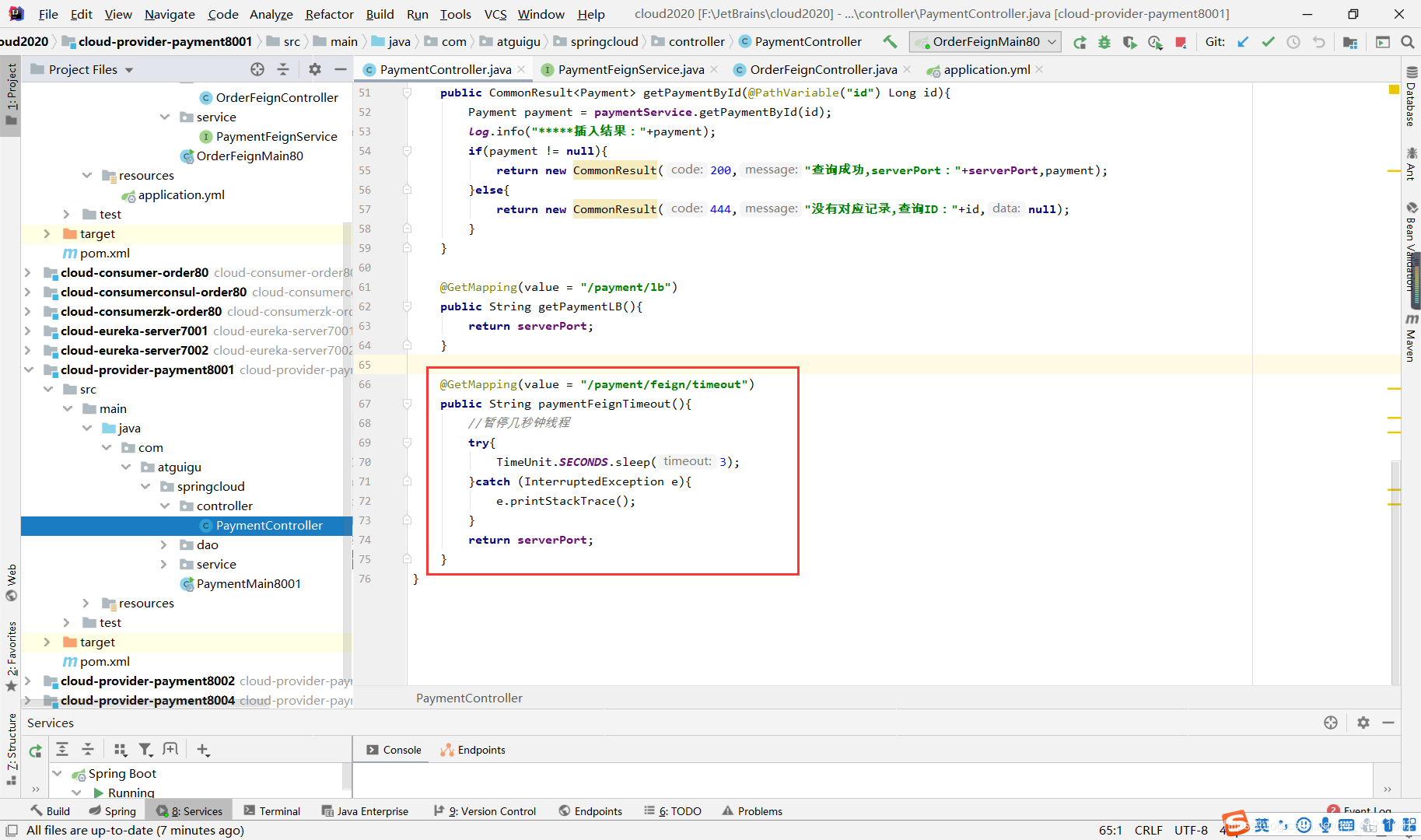This screenshot has width=1421, height=840.
Task: Switch to the OrderFeignController.java tab
Action: pyautogui.click(x=823, y=70)
